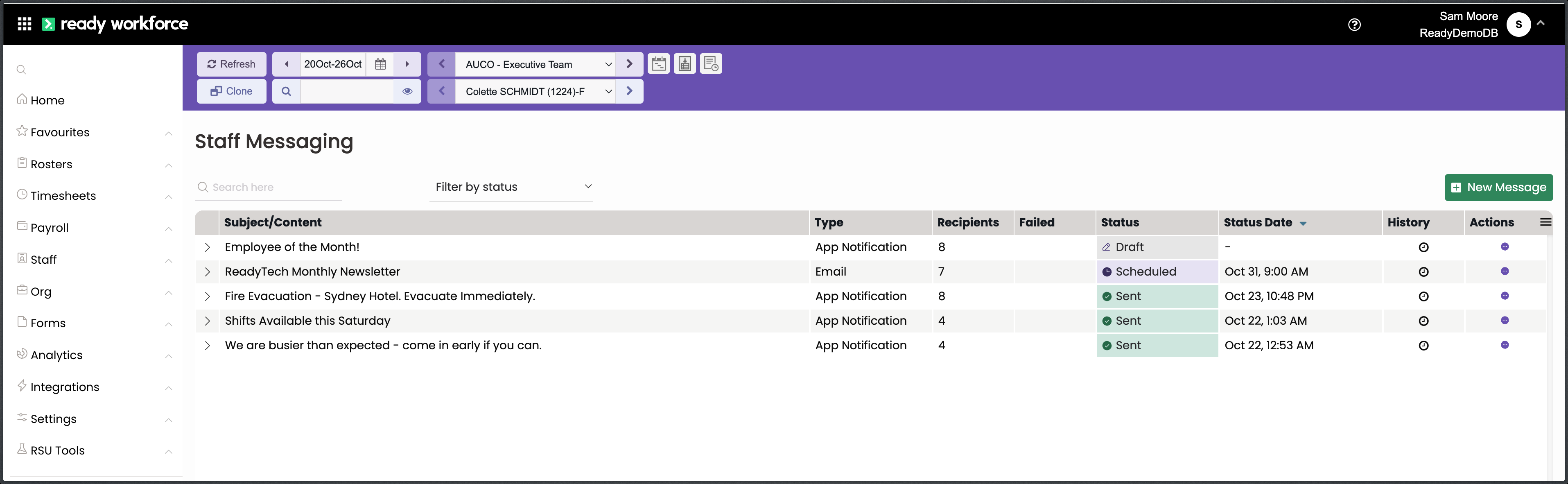Toggle the eye visibility button in toolbar
This screenshot has height=484, width=1568.
click(x=407, y=91)
